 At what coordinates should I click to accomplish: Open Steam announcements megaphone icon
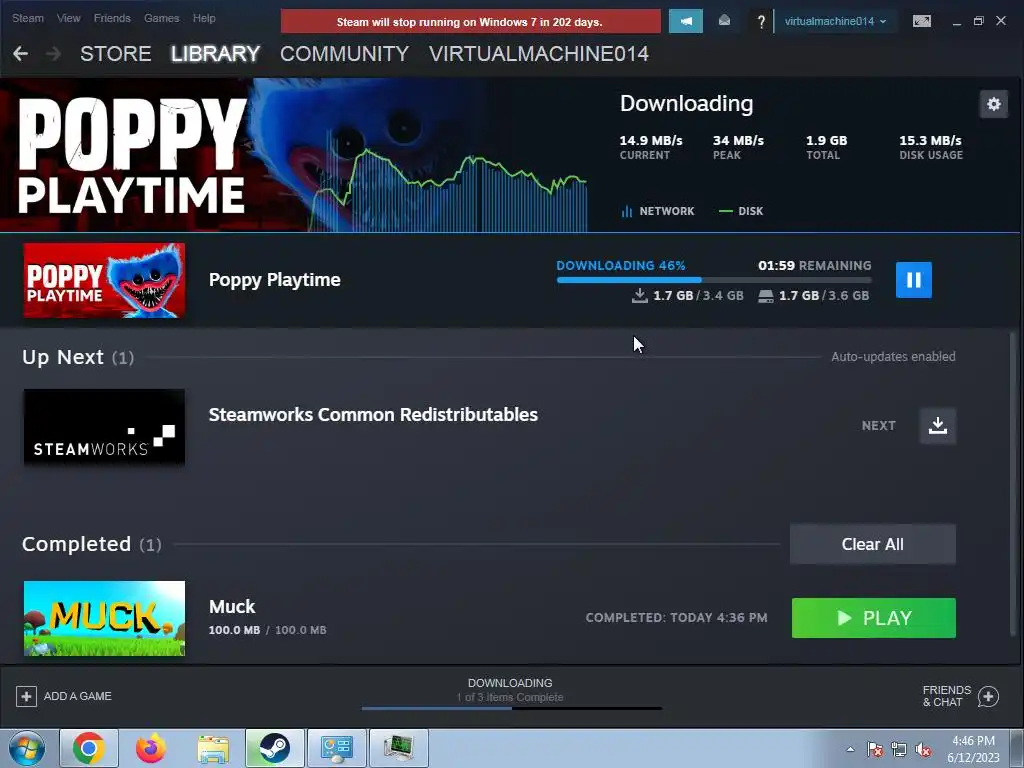(x=686, y=21)
